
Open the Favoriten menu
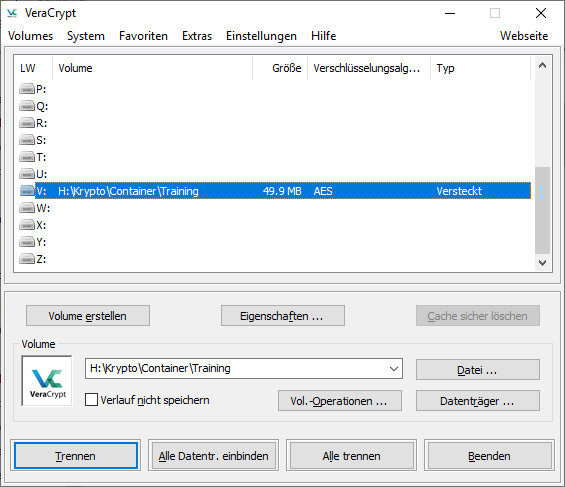(143, 36)
